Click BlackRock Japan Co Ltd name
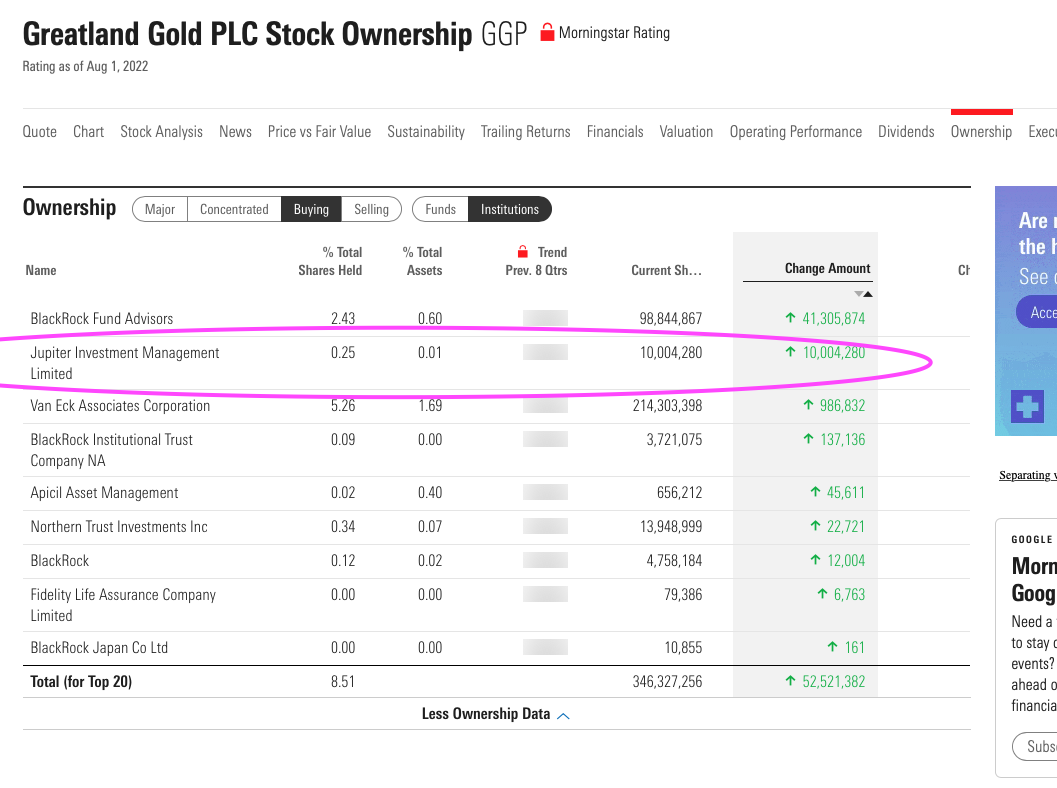This screenshot has width=1057, height=788. point(99,648)
